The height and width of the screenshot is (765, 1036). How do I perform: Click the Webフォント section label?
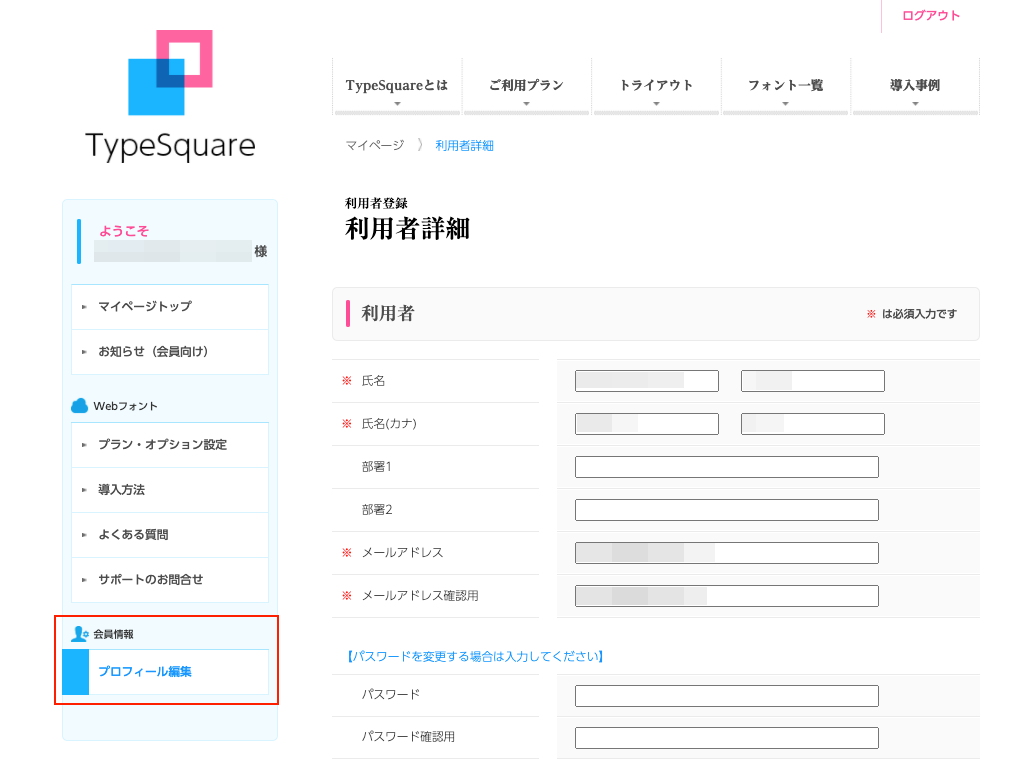tap(126, 406)
